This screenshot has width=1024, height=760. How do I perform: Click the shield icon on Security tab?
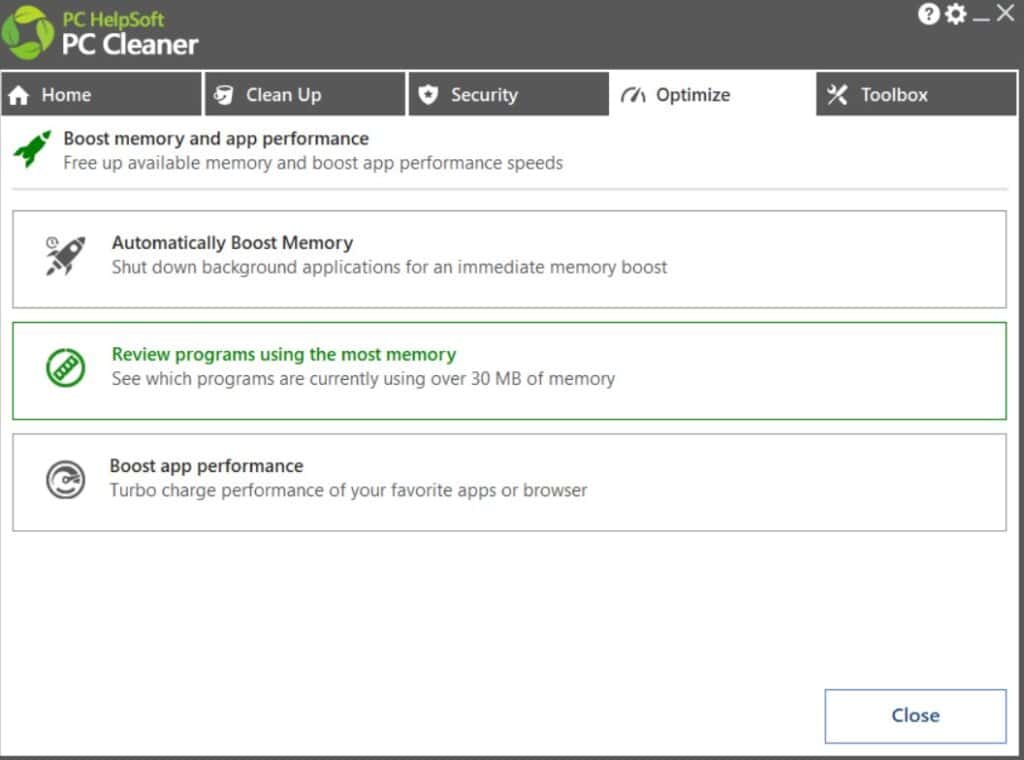click(x=428, y=95)
